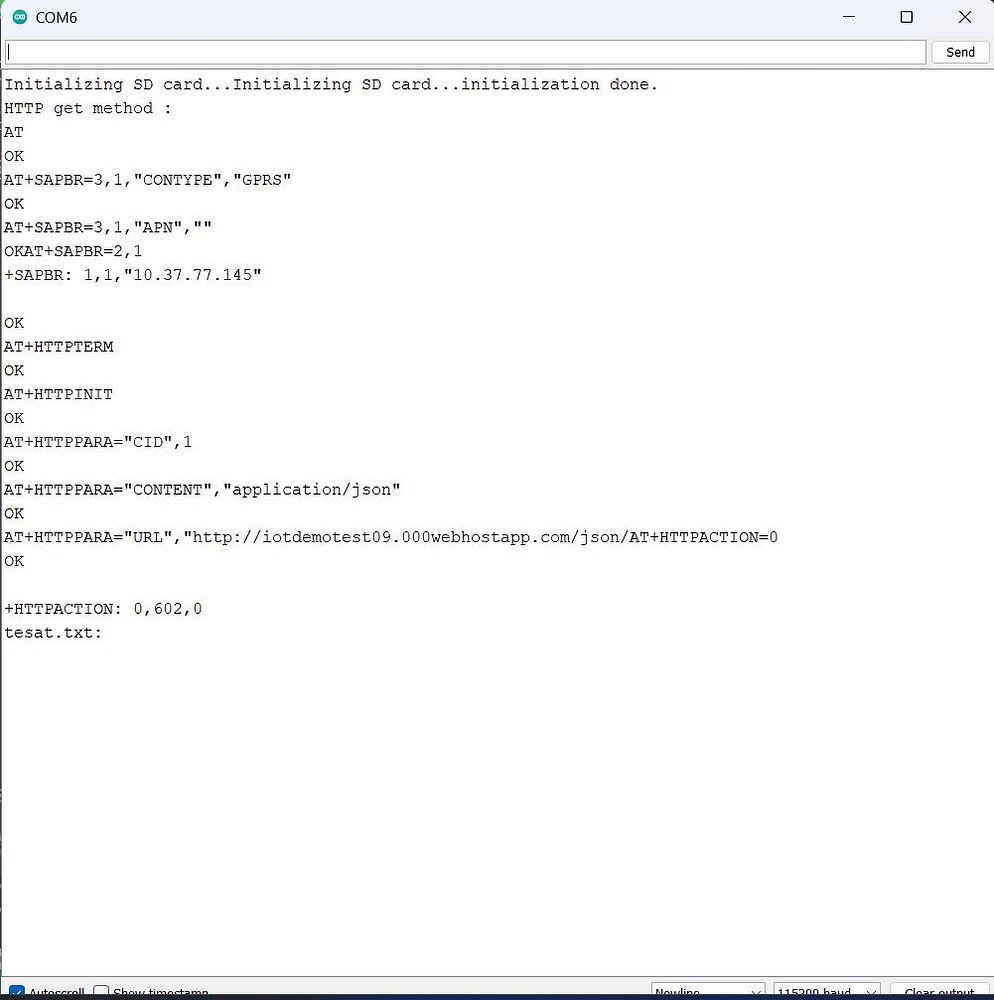The width and height of the screenshot is (994, 1000).
Task: Click the Initializing SD card message
Action: (110, 84)
